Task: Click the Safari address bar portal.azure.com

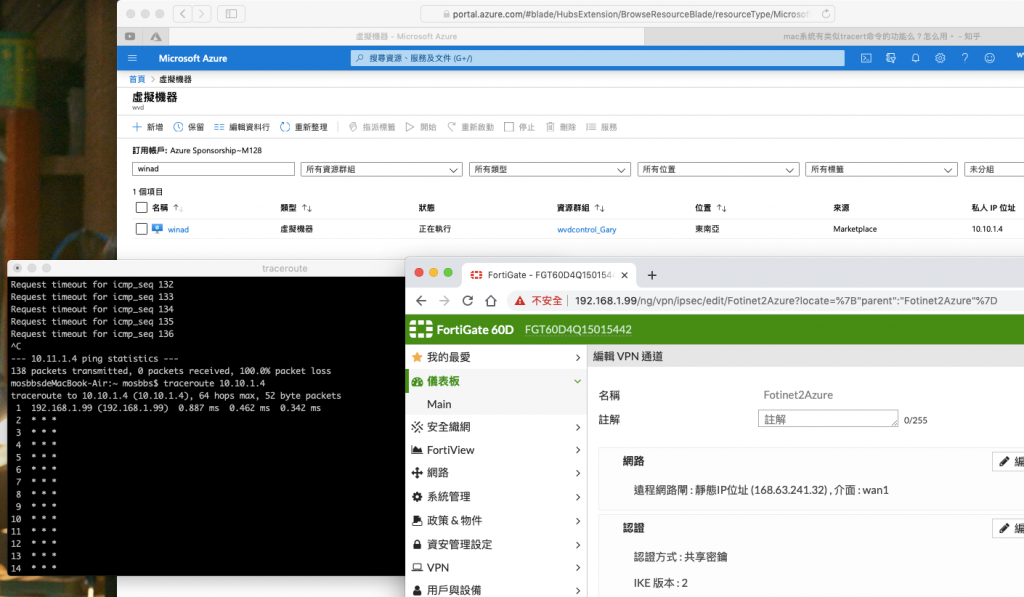Action: tap(627, 14)
